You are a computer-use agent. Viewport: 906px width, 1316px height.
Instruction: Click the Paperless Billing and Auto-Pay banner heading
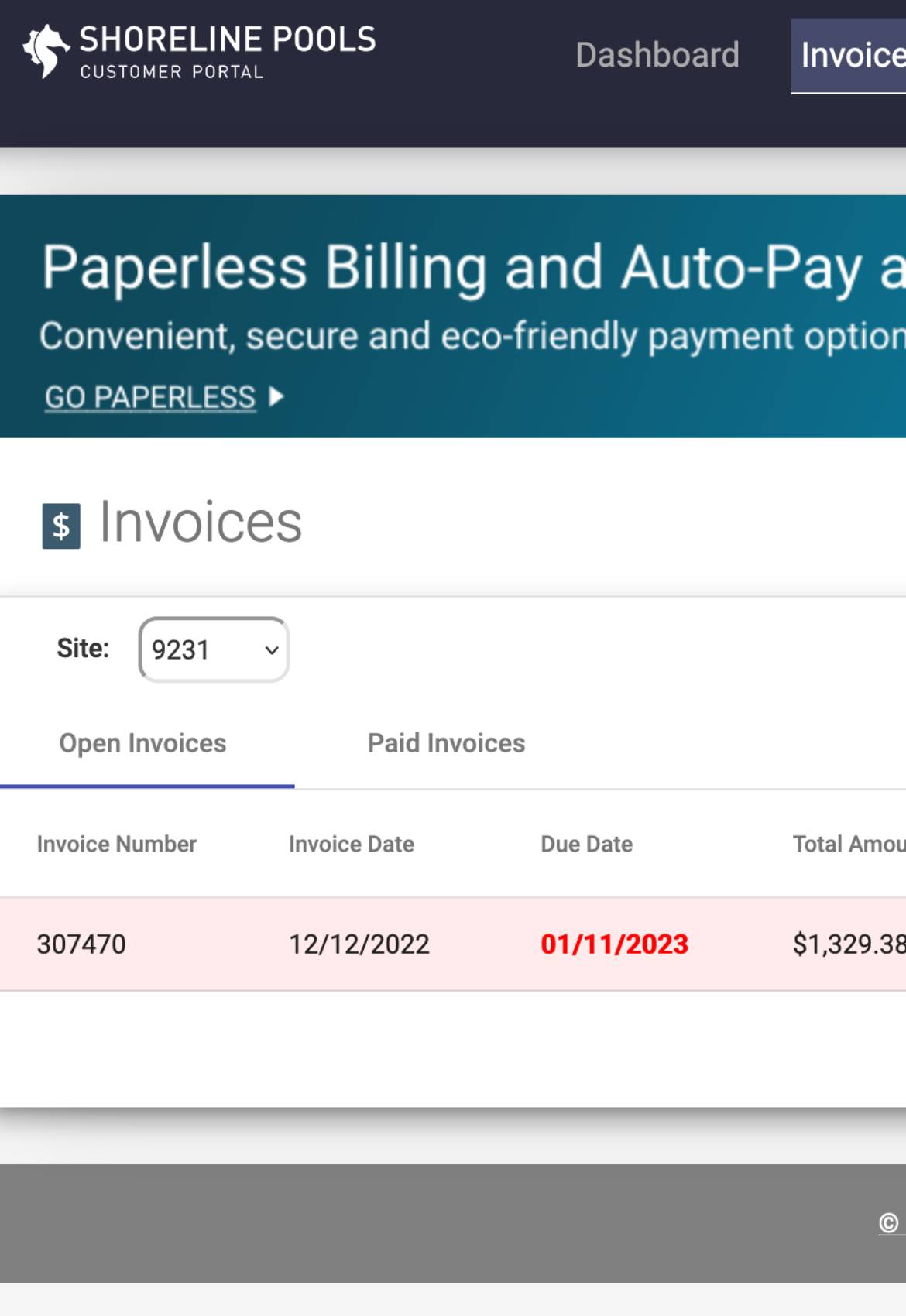pyautogui.click(x=474, y=268)
